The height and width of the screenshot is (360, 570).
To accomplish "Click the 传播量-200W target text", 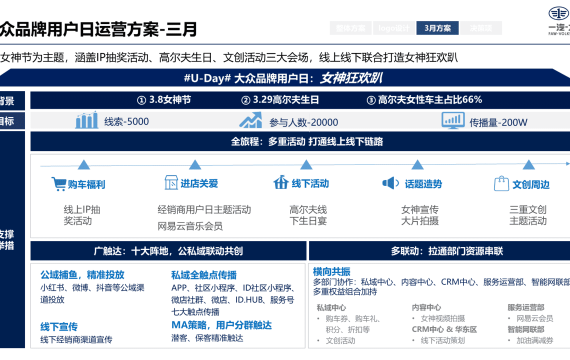I will click(498, 123).
